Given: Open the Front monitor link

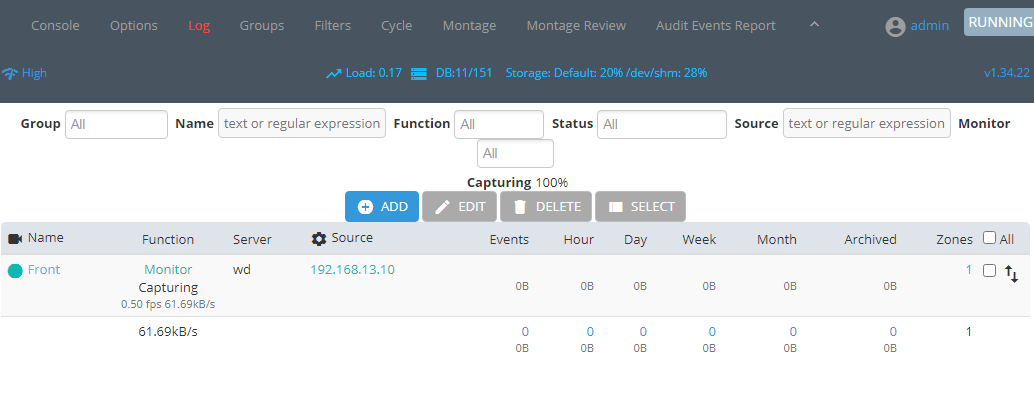Looking at the screenshot, I should pyautogui.click(x=44, y=270).
